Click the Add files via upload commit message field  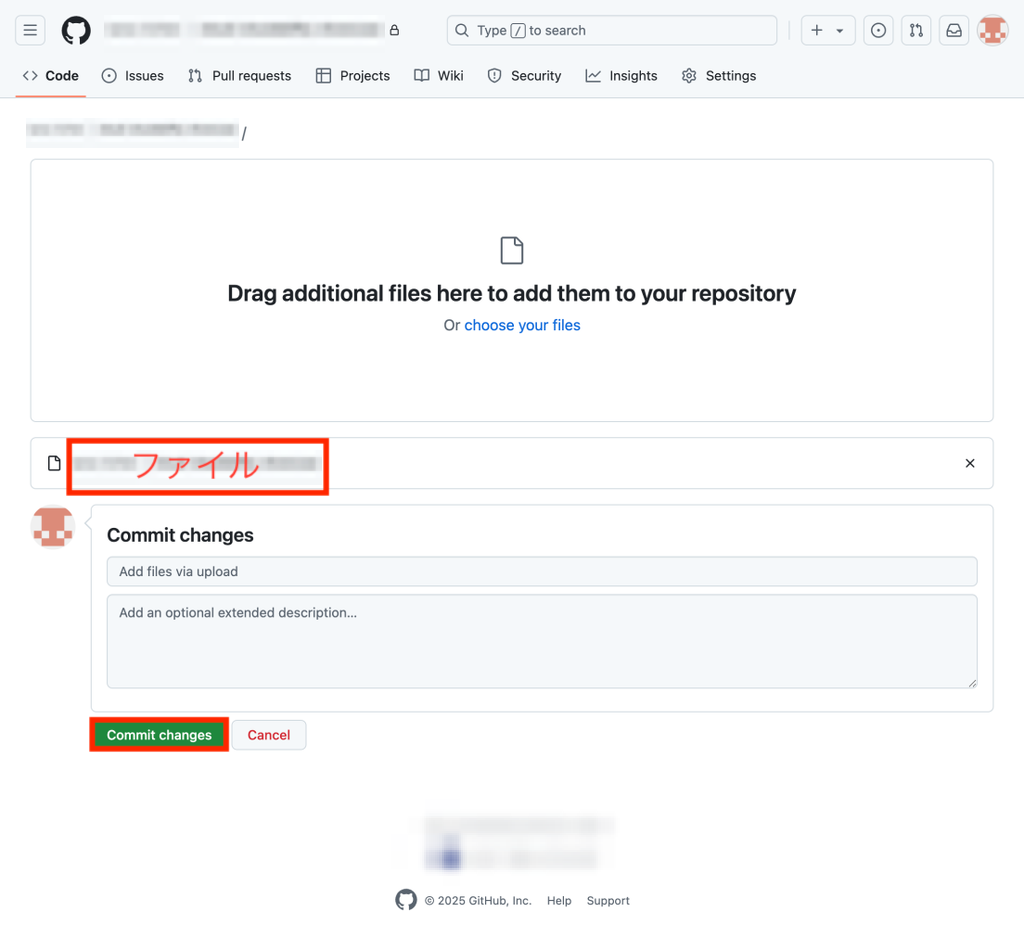pyautogui.click(x=542, y=571)
